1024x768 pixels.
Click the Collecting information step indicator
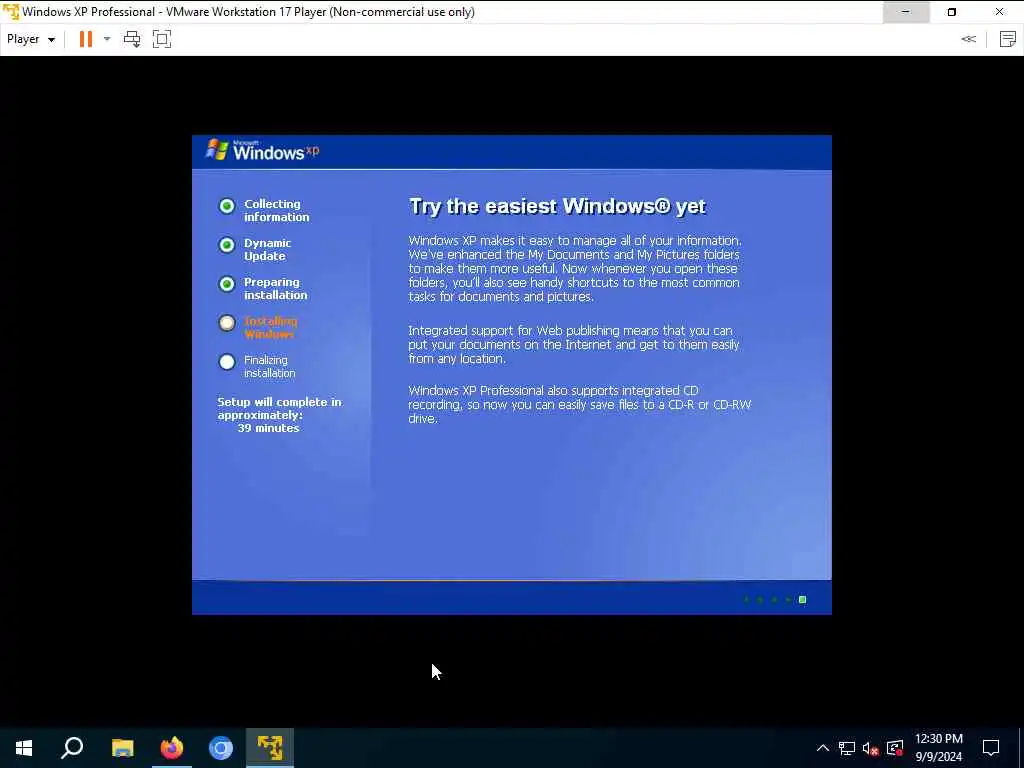(227, 206)
